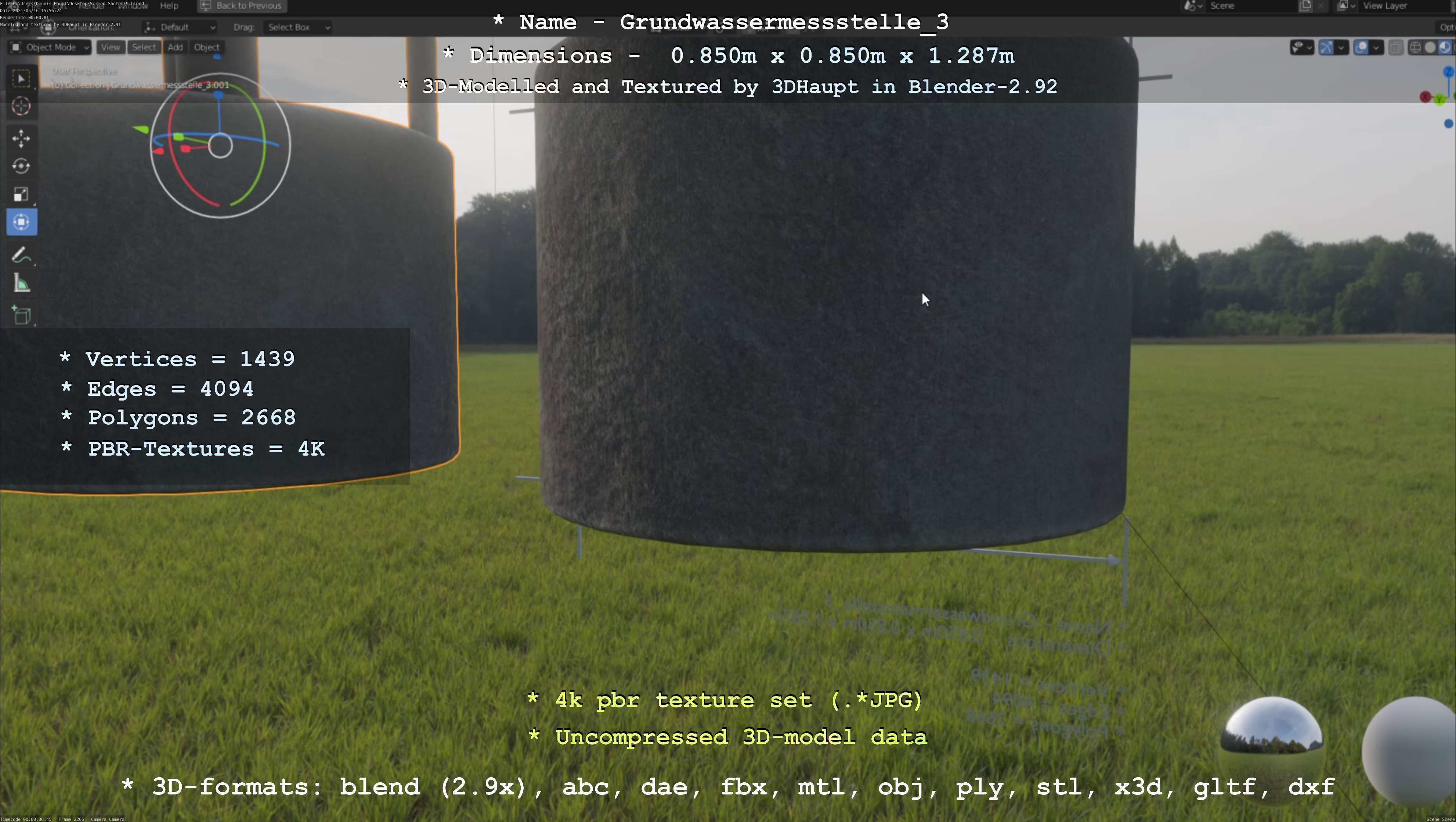Open the Default orientation dropdown
The width and height of the screenshot is (1456, 822).
coord(180,27)
